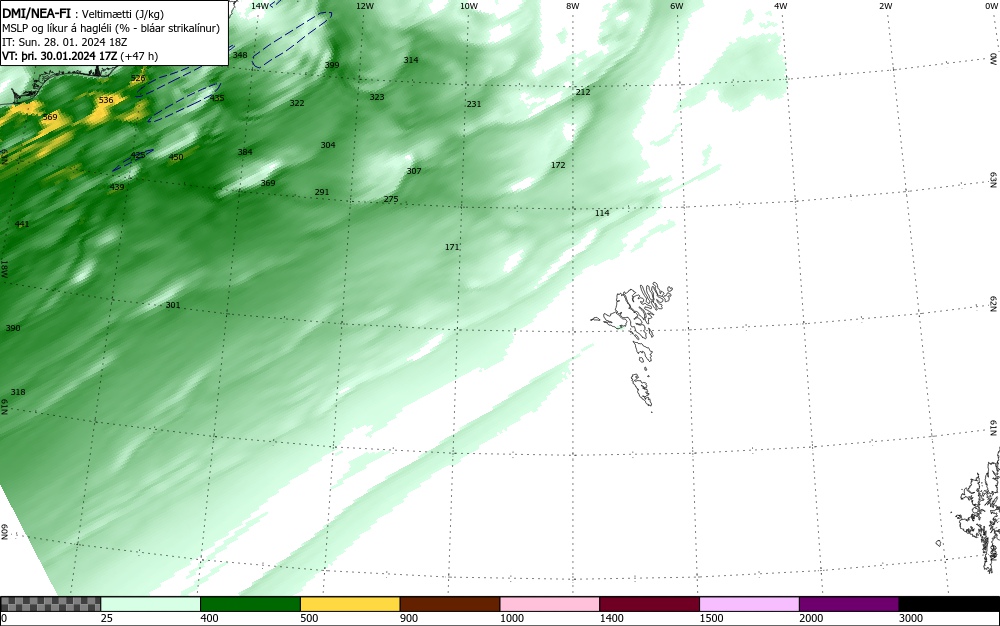Click the purple 2000–3000 legend swatch

[x=849, y=604]
